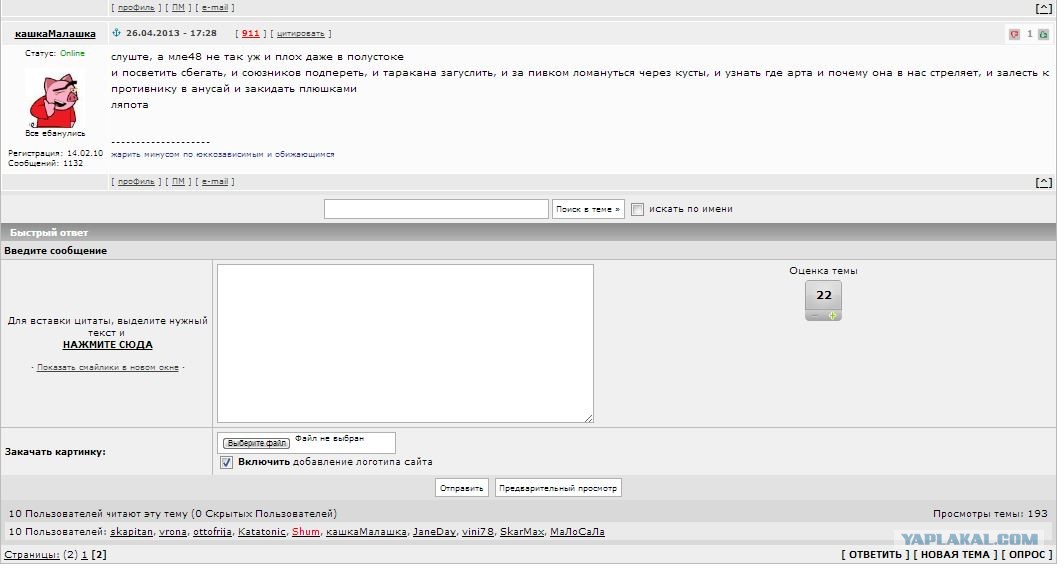The width and height of the screenshot is (1064, 569).
Task: Click the 'Выберите файл' upload button
Action: pos(258,446)
